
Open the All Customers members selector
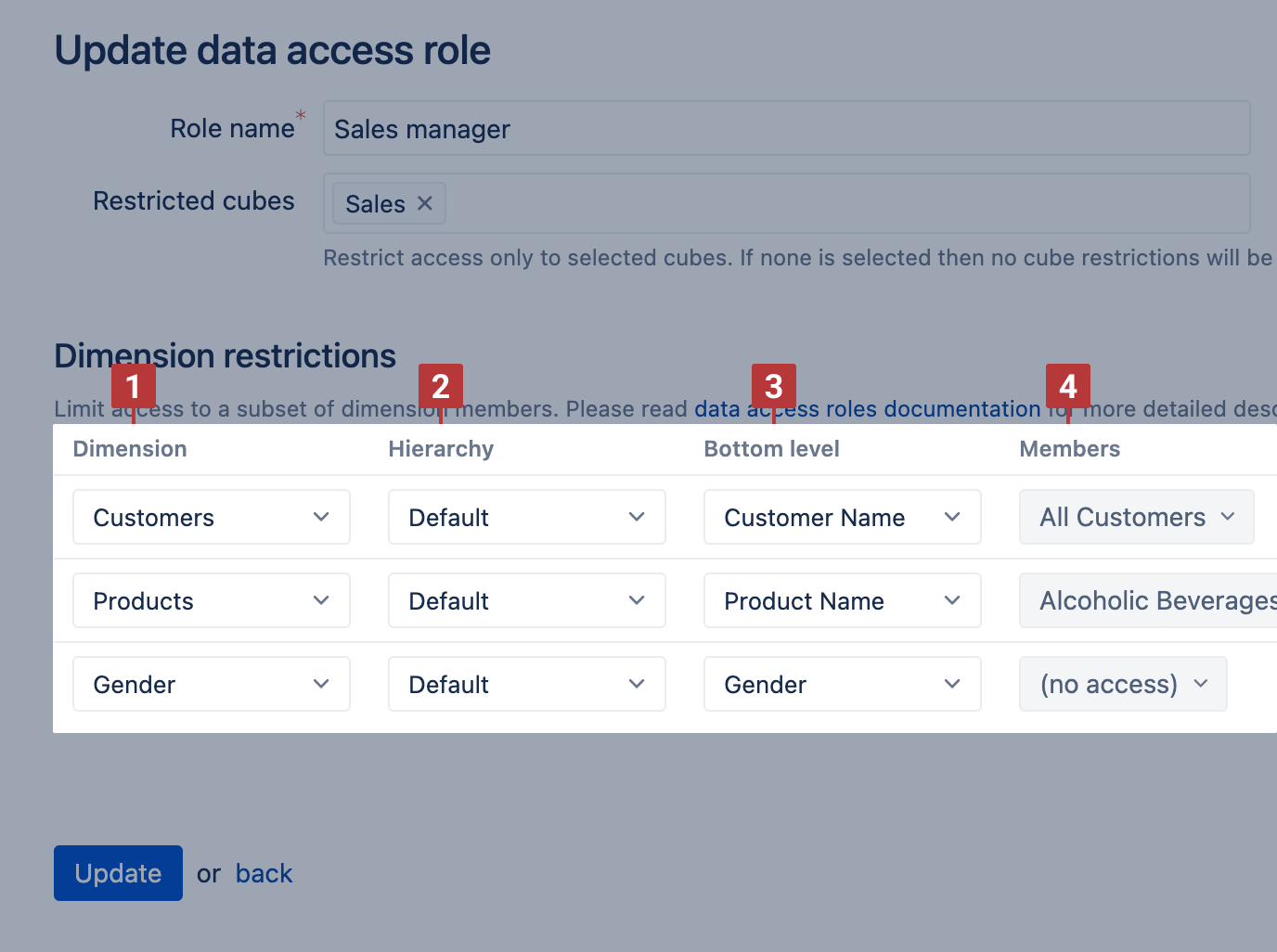tap(1136, 517)
